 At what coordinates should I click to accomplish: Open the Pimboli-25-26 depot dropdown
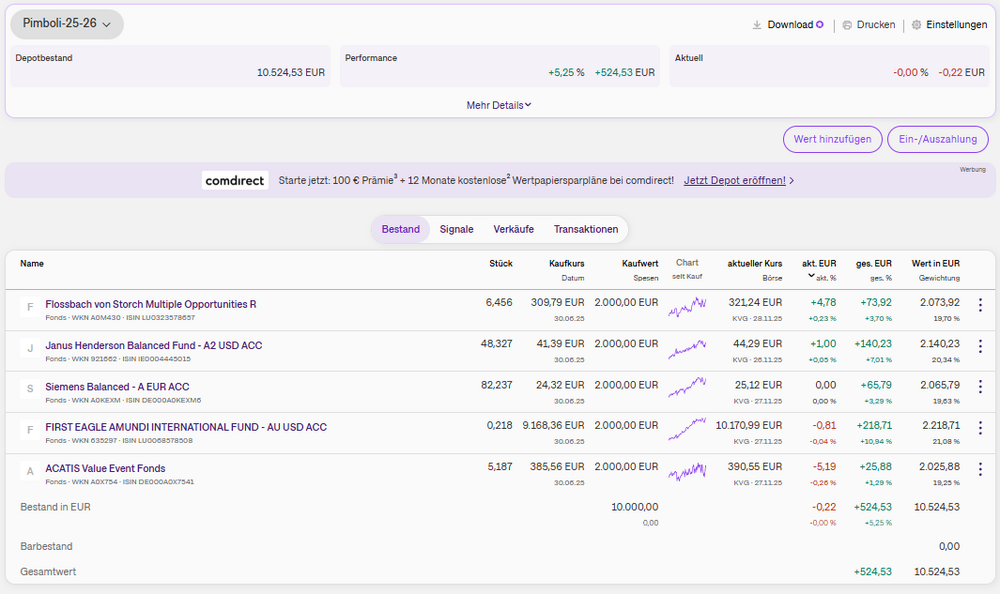click(67, 24)
